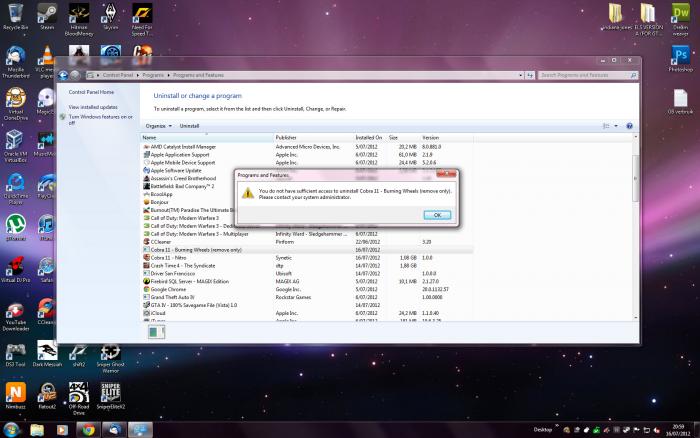Screen dimensions: 700x438
Task: Open Windows Media Player from the taskbar
Action: coord(62,430)
